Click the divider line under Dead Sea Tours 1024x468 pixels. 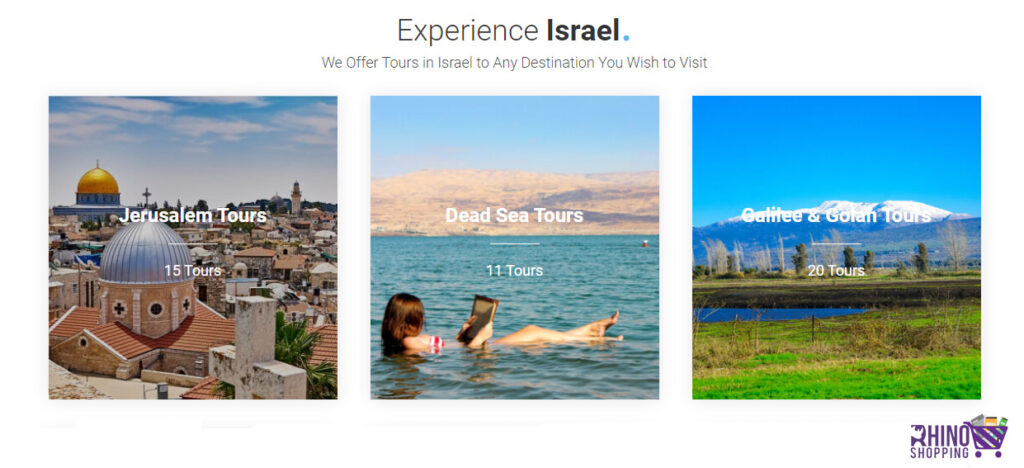tap(515, 244)
